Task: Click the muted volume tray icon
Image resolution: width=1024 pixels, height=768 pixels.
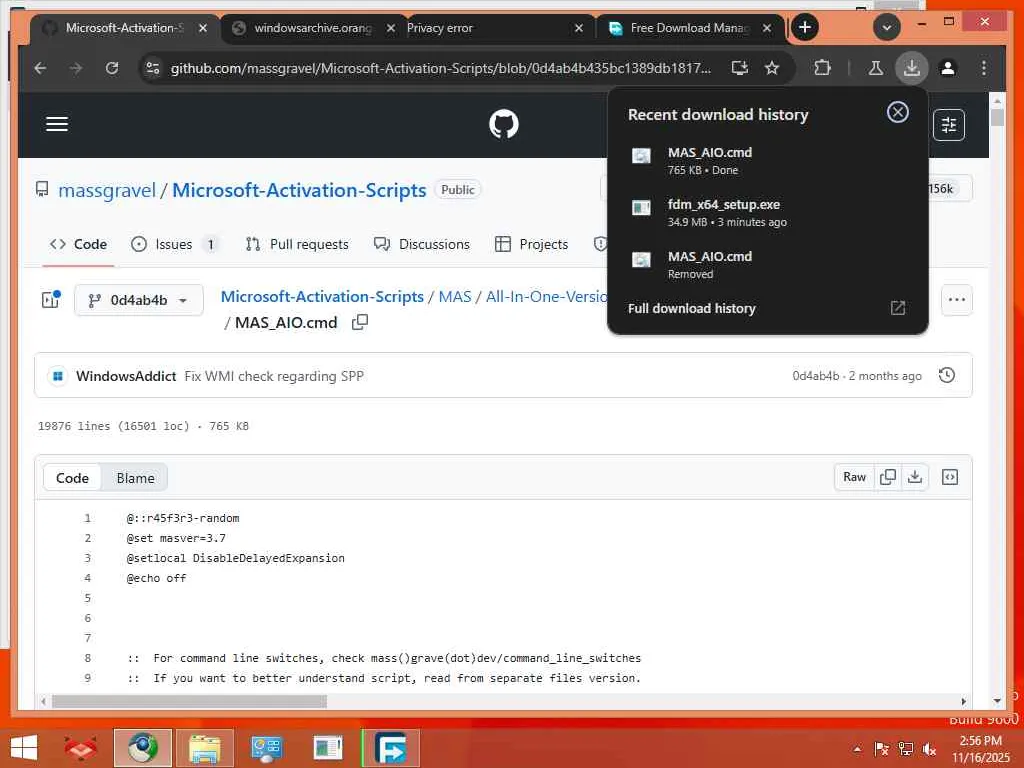Action: [930, 749]
